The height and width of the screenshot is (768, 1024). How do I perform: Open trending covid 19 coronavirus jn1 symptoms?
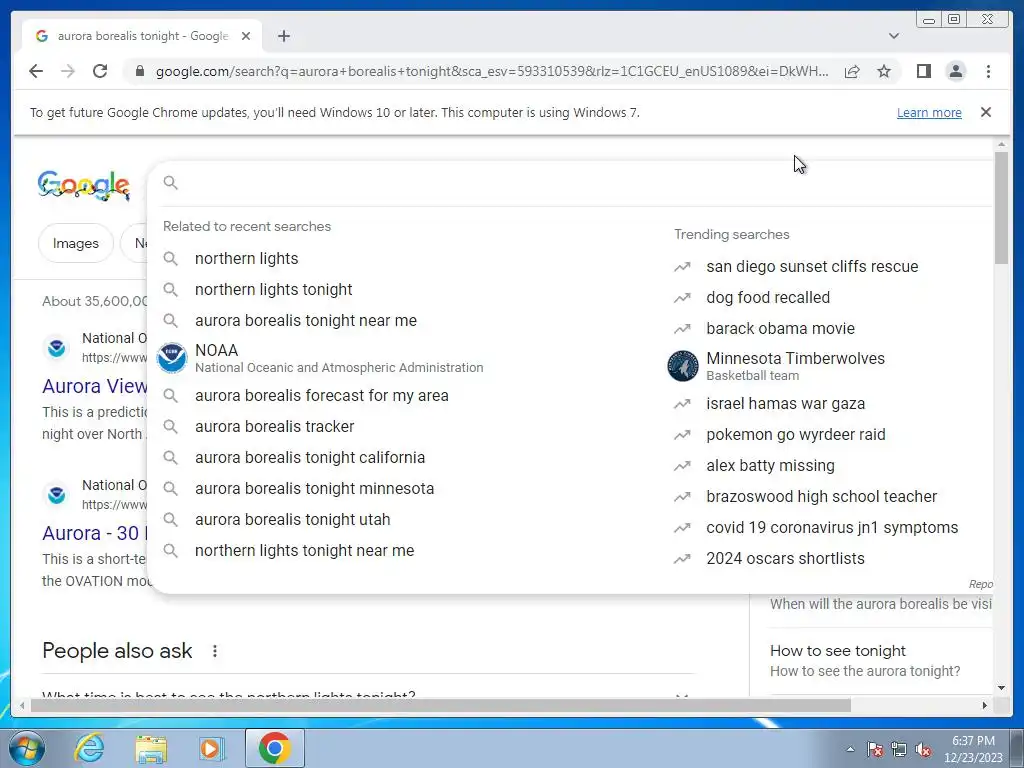coord(832,528)
